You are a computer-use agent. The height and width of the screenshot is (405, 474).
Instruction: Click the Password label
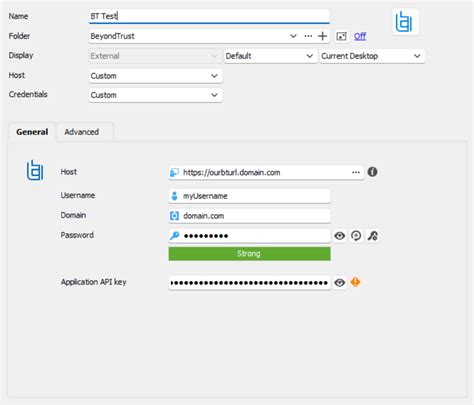click(77, 235)
